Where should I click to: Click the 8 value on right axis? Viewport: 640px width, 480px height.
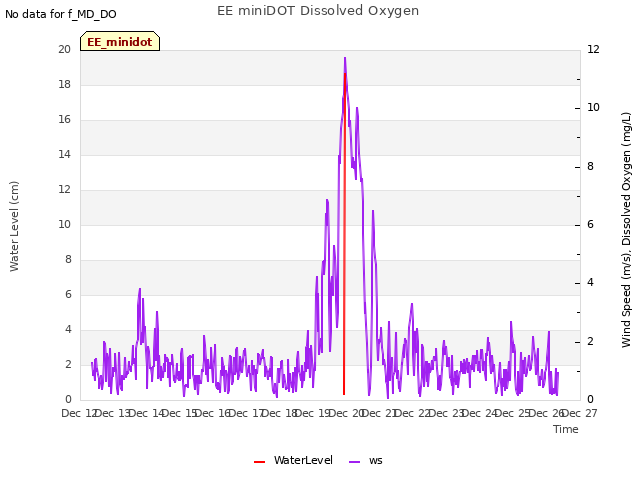[x=590, y=167]
